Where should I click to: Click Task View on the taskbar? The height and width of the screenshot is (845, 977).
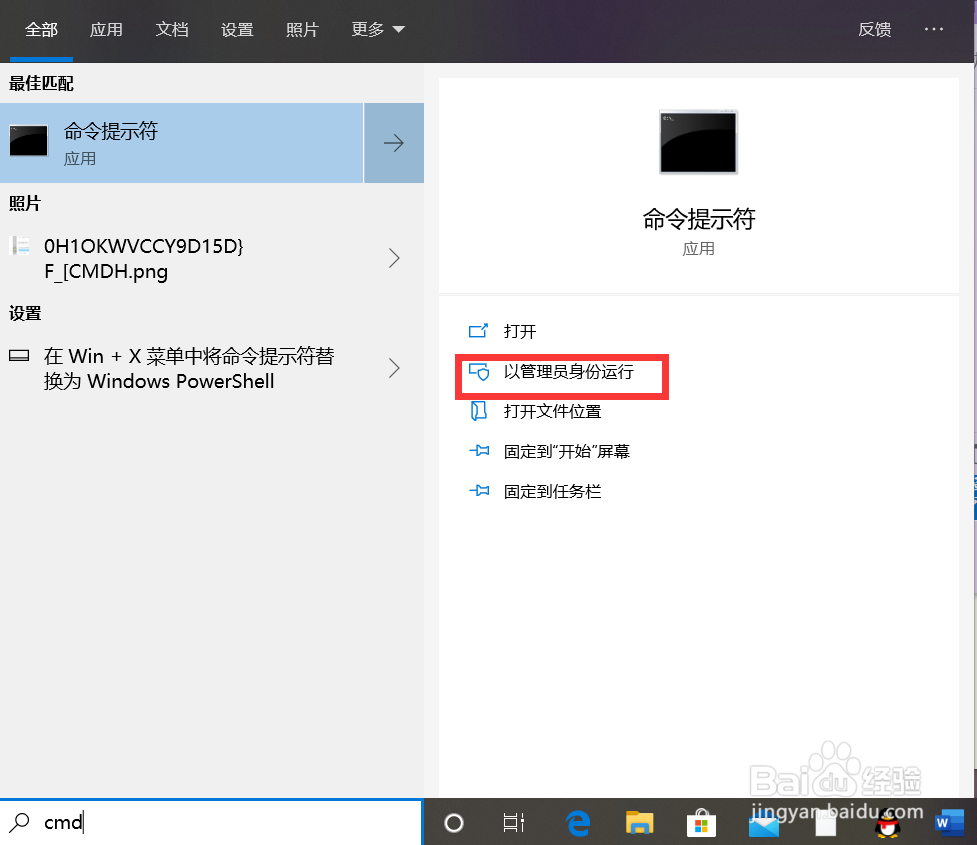pyautogui.click(x=514, y=822)
